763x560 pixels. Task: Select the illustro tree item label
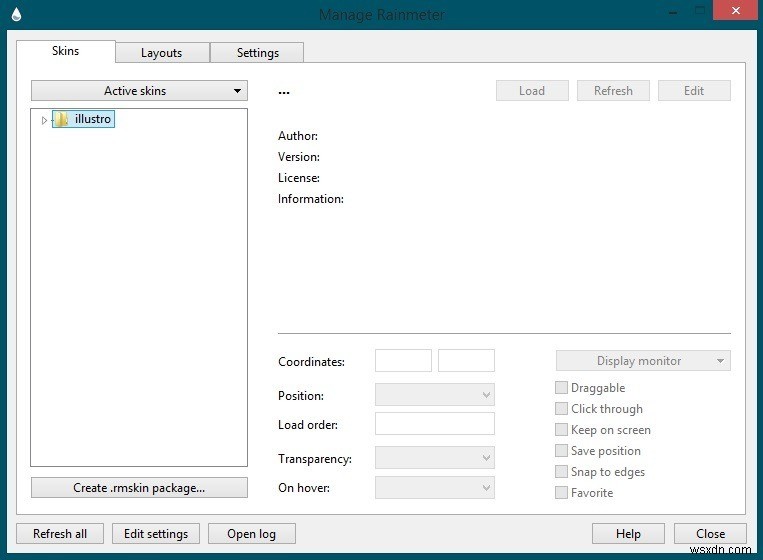point(93,119)
